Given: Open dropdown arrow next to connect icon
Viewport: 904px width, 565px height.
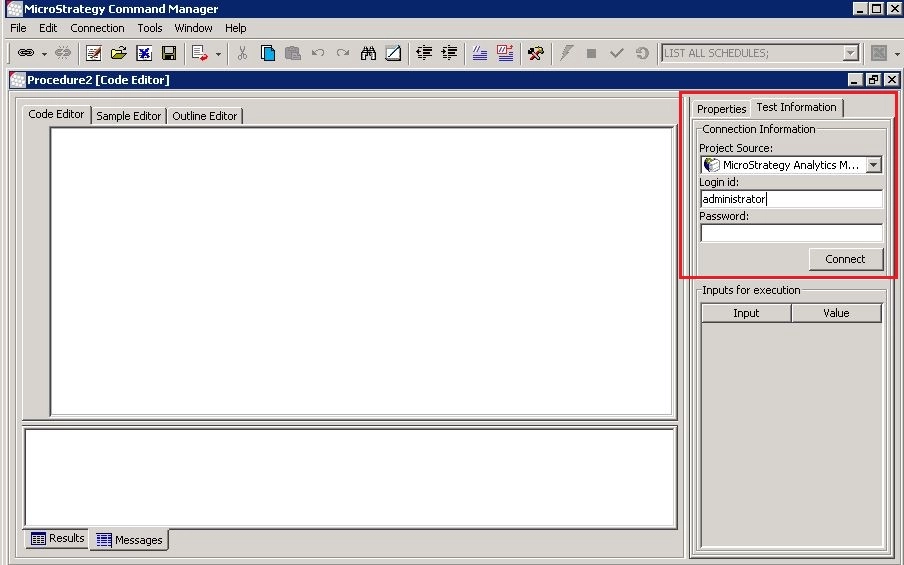Looking at the screenshot, I should 45,54.
